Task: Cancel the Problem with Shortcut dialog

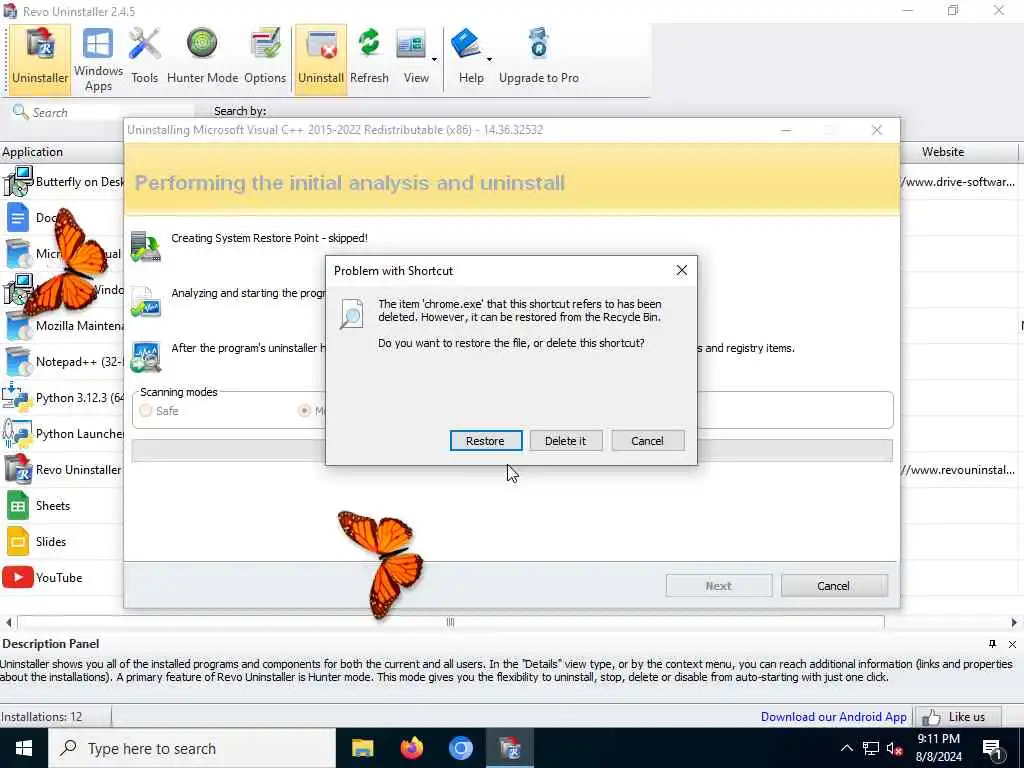Action: tap(647, 441)
